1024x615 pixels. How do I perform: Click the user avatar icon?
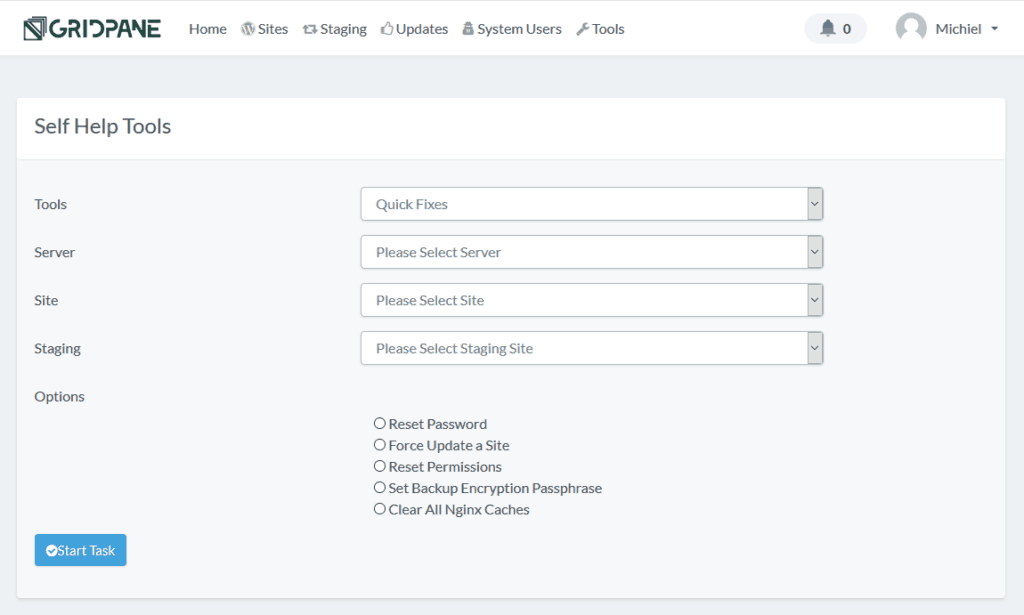(x=911, y=28)
